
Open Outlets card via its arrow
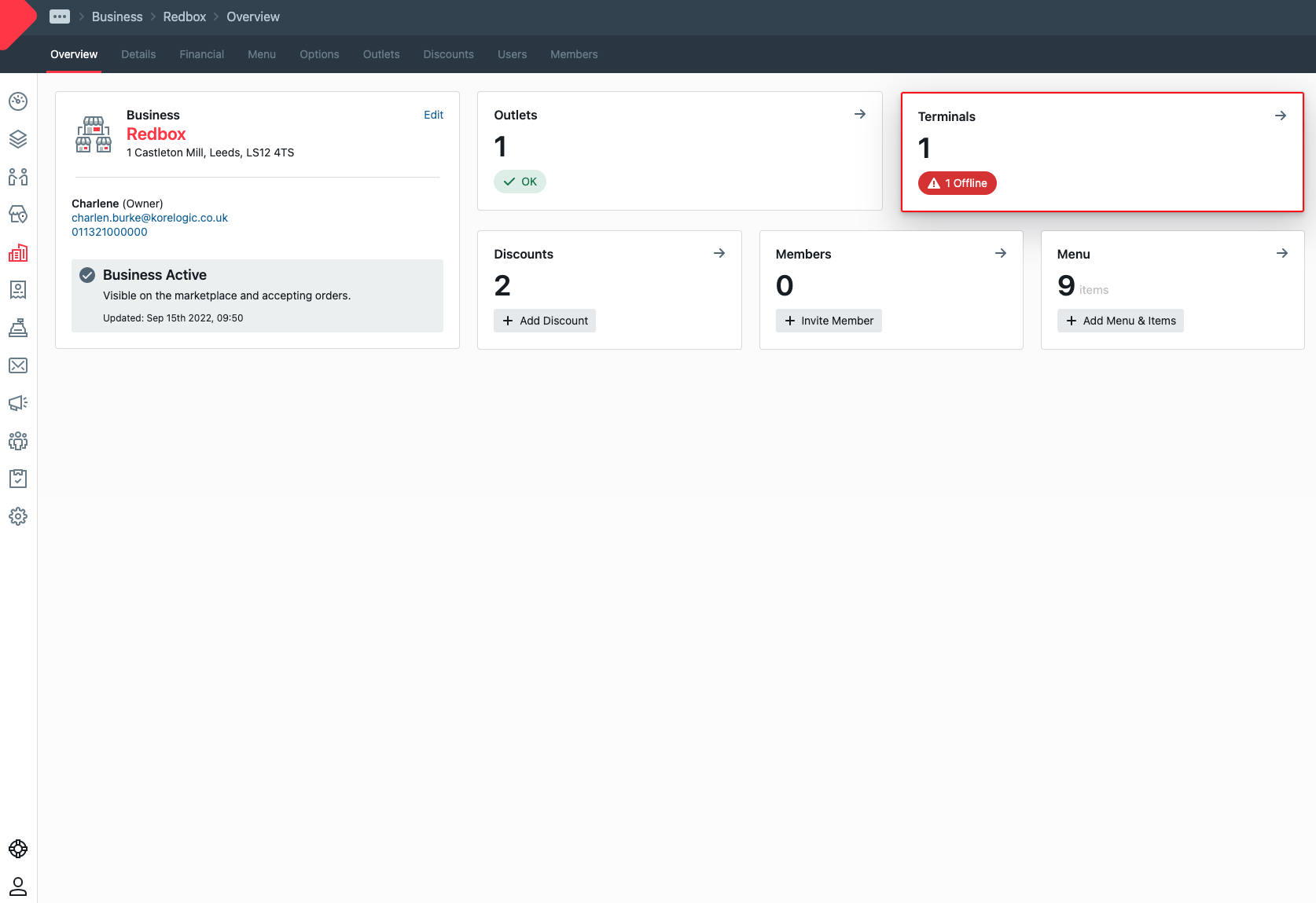tap(860, 114)
